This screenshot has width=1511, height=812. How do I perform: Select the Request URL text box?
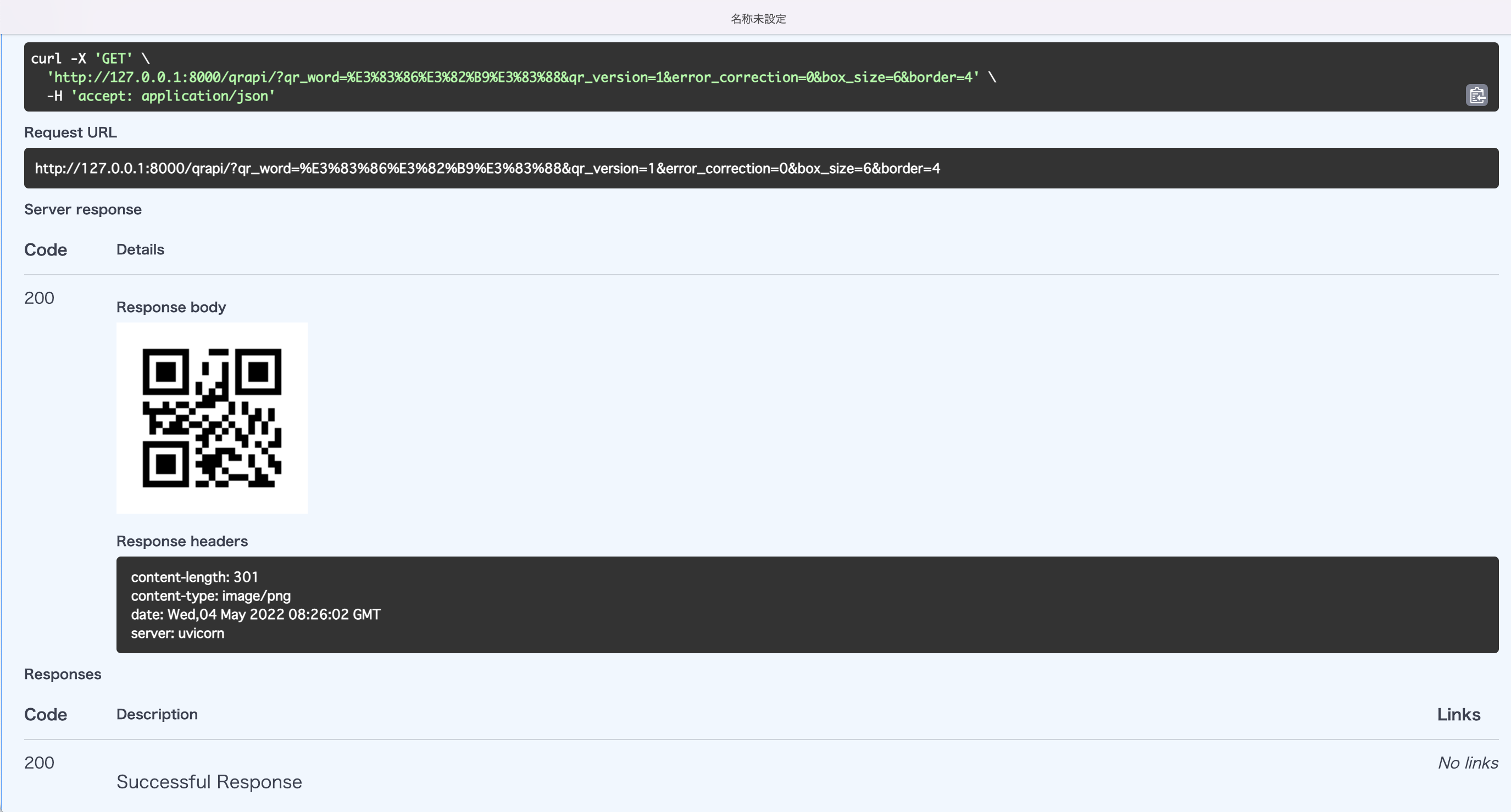pos(761,168)
